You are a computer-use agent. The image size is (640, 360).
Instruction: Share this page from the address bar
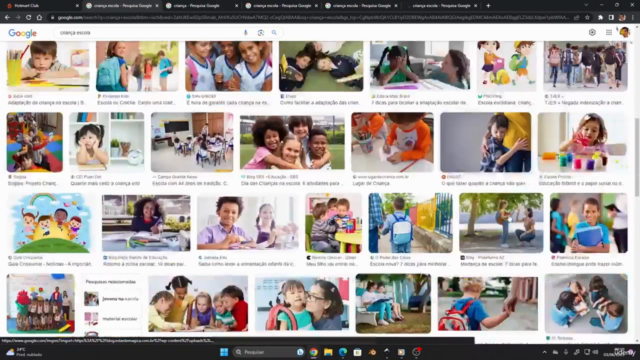click(x=577, y=18)
